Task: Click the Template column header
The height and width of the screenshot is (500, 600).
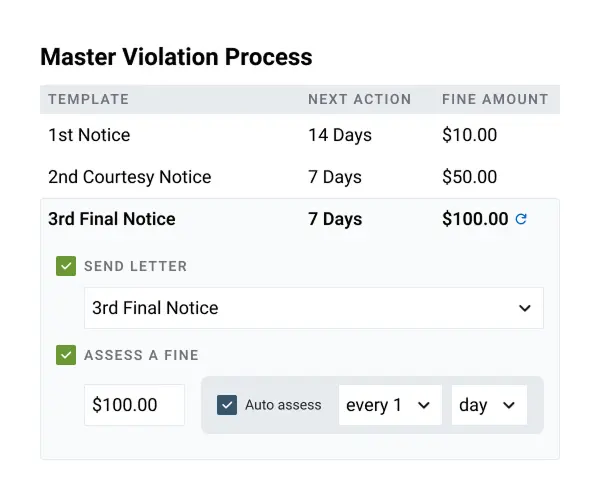Action: point(88,99)
